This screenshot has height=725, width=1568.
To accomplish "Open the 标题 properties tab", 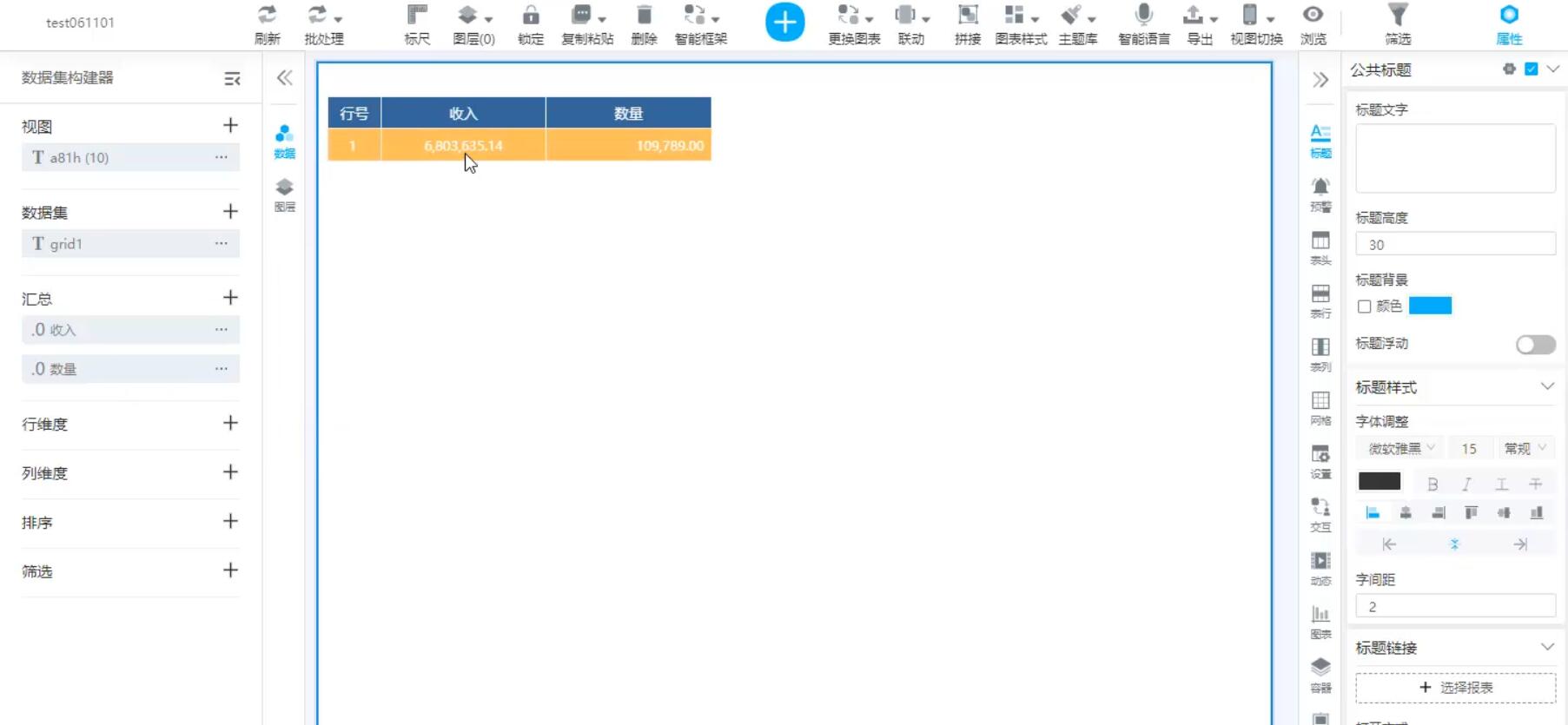I will pos(1320,141).
